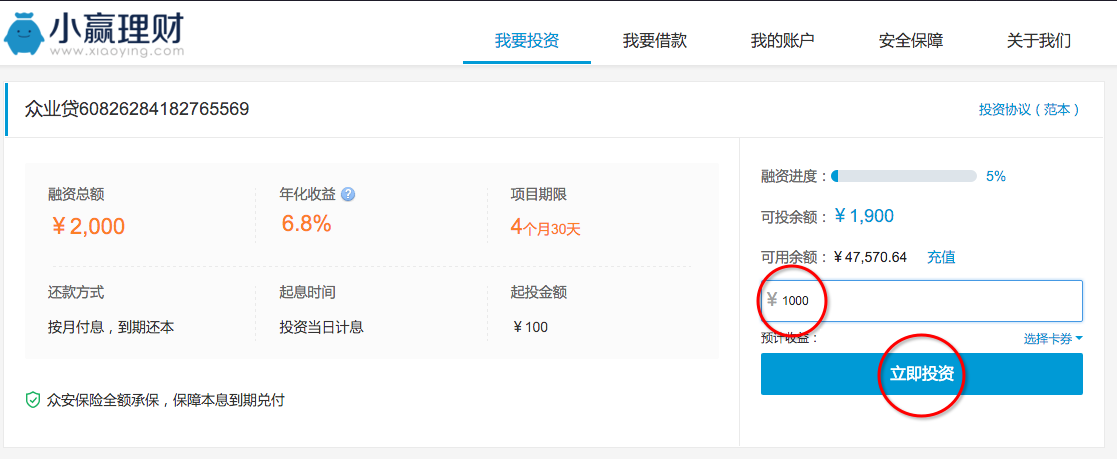Click the loan title 众业贷60826284182765569
The height and width of the screenshot is (459, 1117).
[x=137, y=110]
